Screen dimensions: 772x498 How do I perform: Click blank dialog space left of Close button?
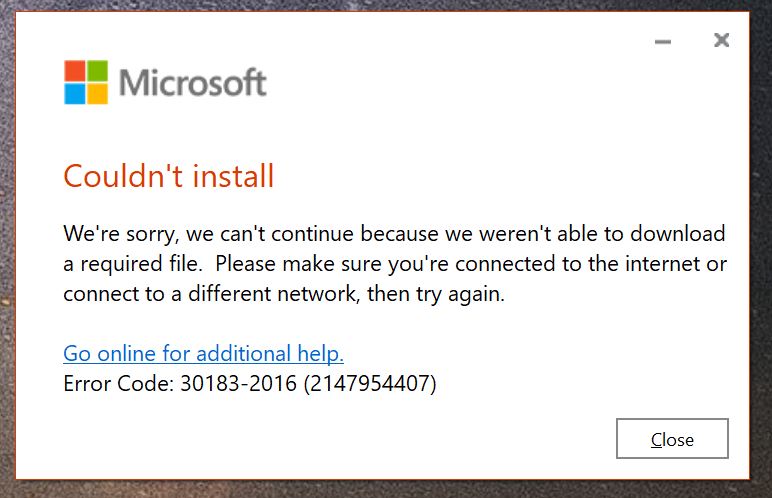coord(350,439)
